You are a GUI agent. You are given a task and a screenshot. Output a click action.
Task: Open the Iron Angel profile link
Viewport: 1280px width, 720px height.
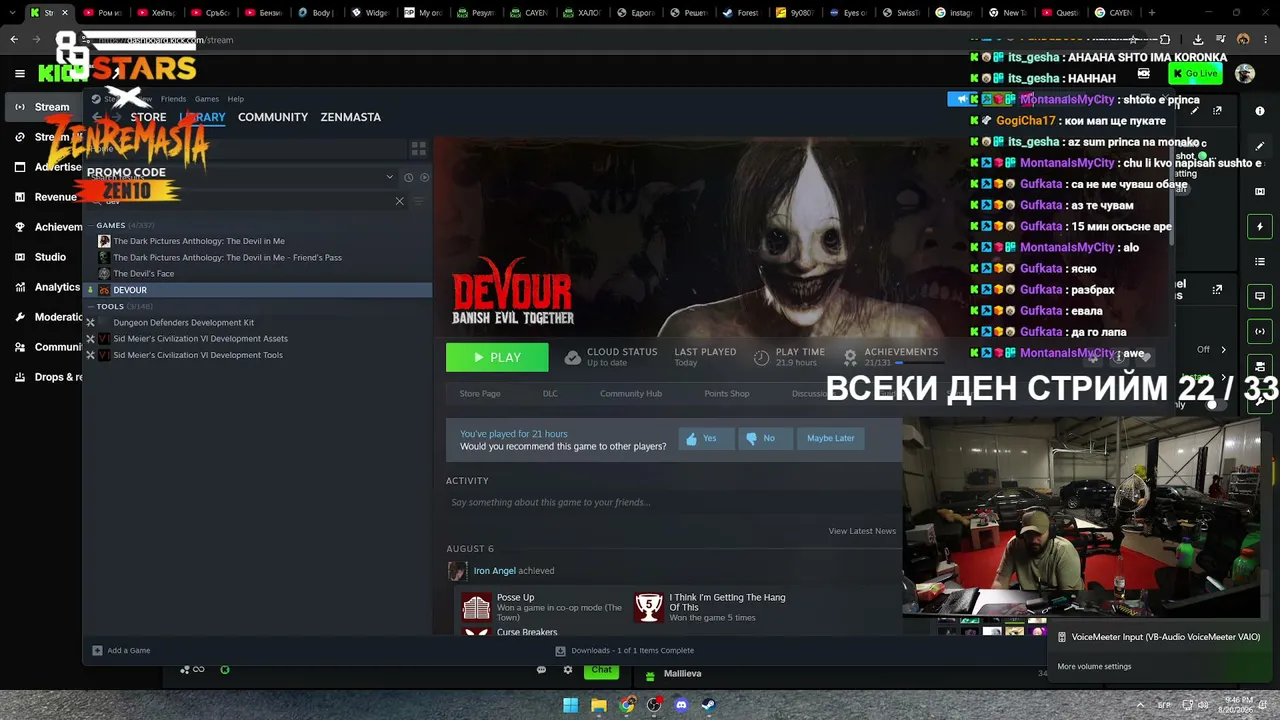pyautogui.click(x=494, y=571)
